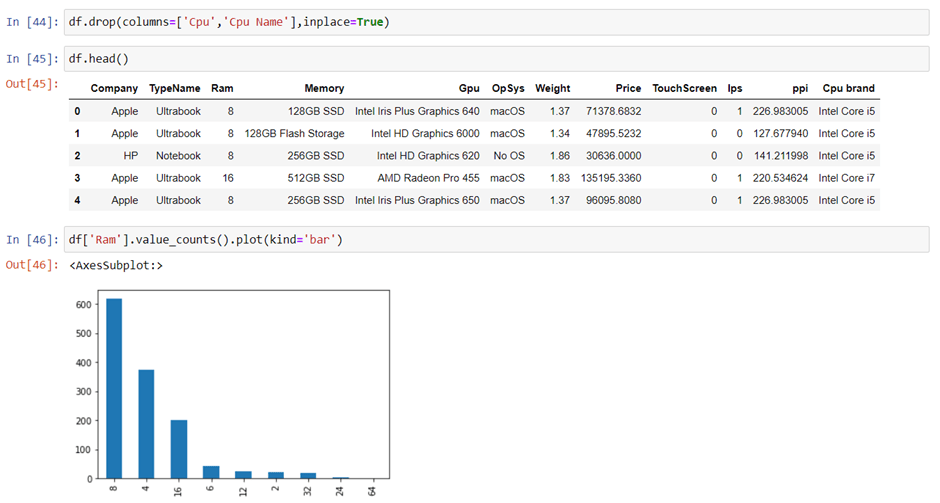Screen dimensions: 940x503
Task: Click the chart bar for 6 RAM
Action: click(x=211, y=472)
